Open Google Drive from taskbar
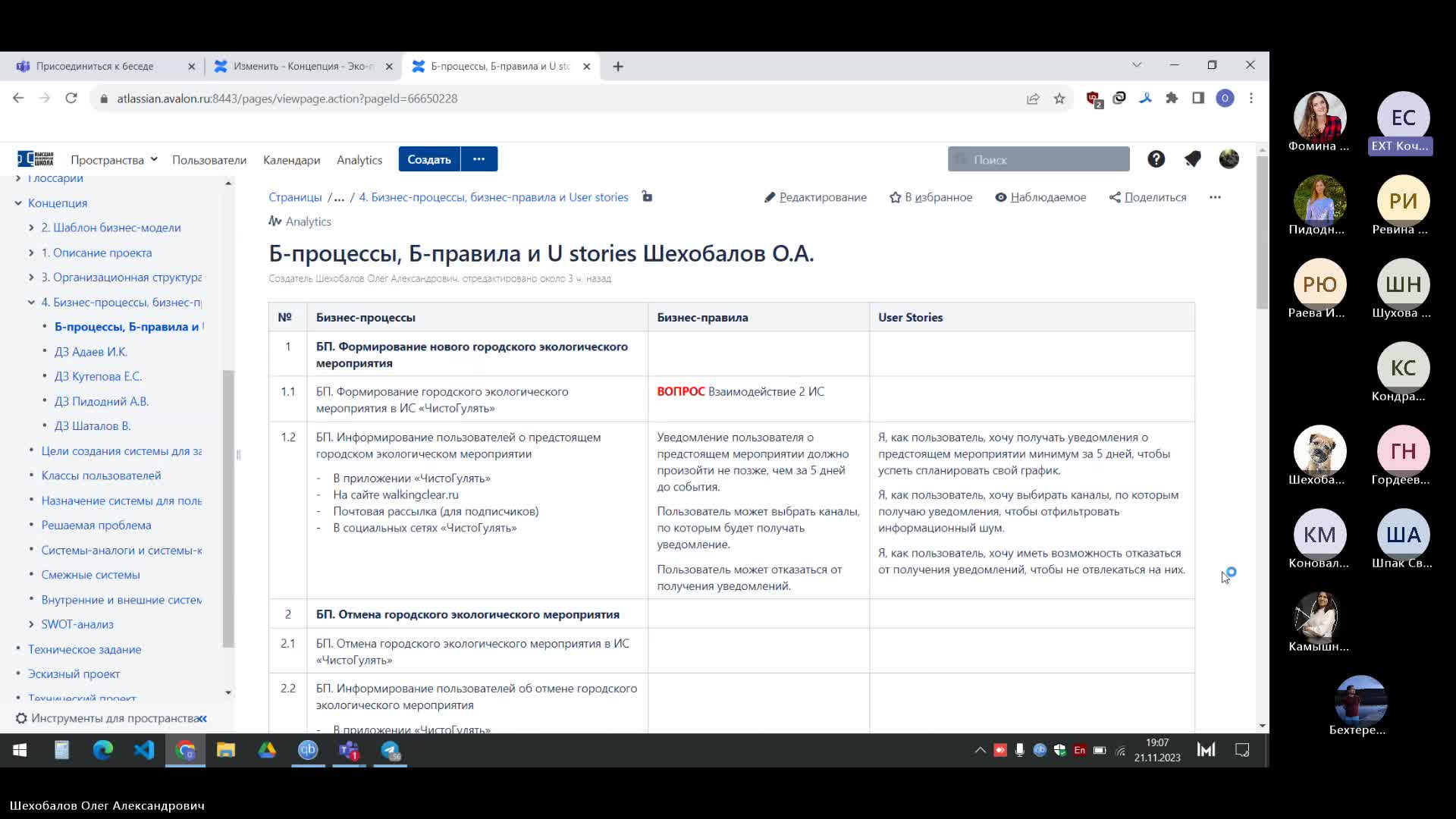The height and width of the screenshot is (819, 1456). (267, 750)
